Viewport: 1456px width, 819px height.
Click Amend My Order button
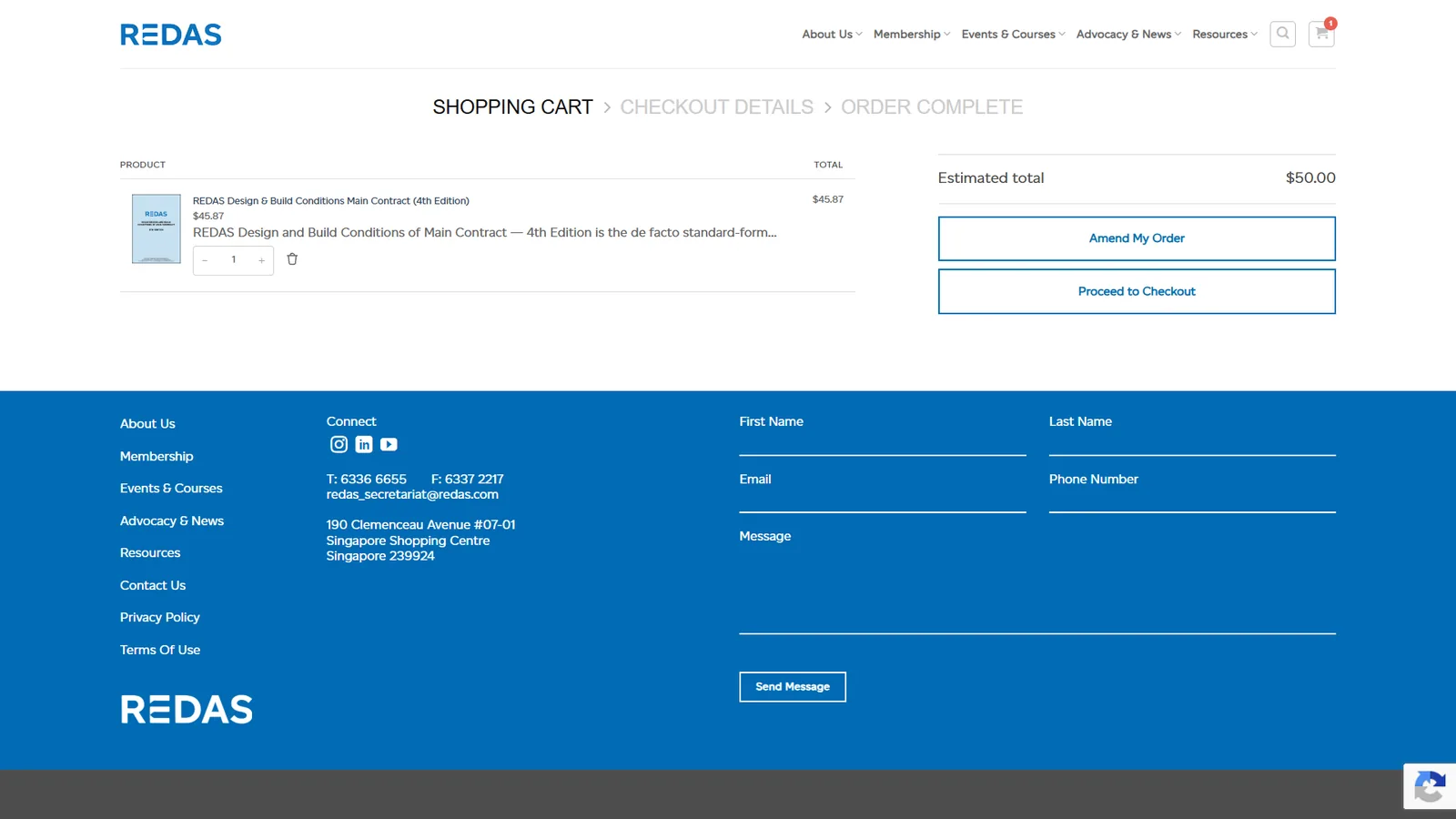(1137, 238)
